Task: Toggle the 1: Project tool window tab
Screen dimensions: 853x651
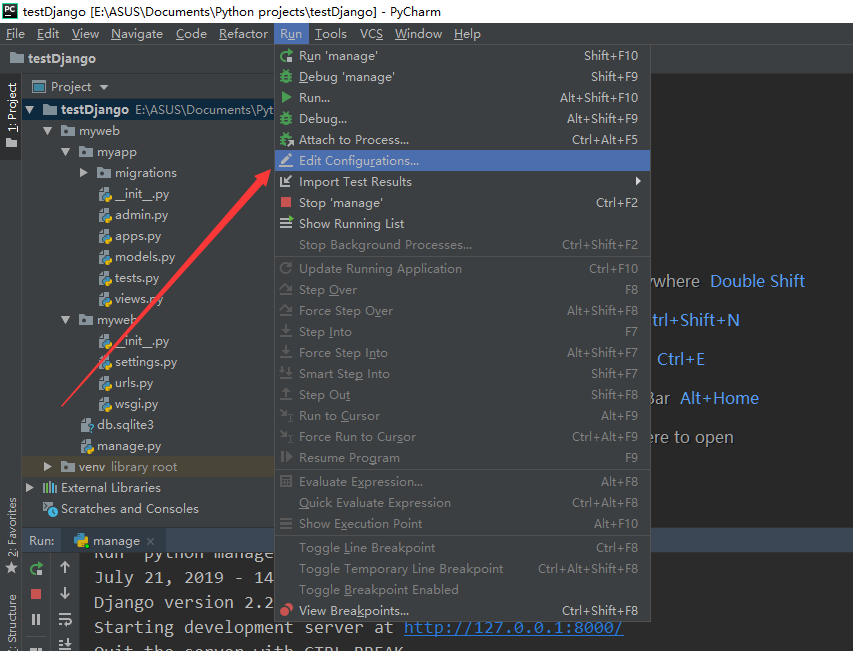Action: (x=11, y=116)
